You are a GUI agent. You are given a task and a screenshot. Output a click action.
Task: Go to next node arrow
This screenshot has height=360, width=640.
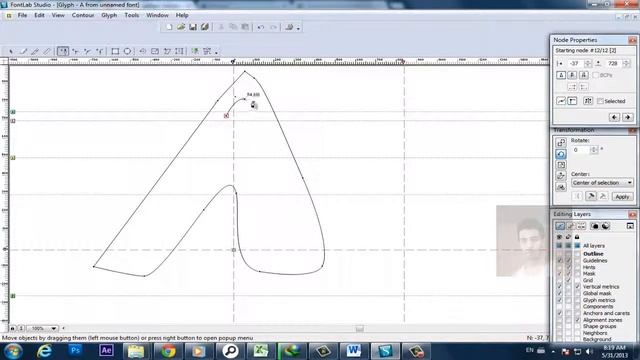[628, 118]
